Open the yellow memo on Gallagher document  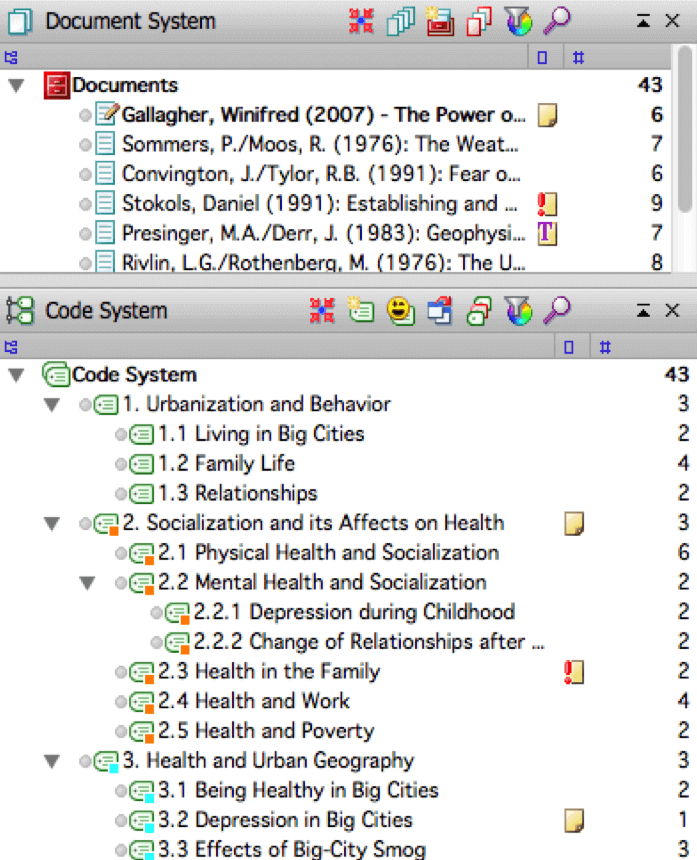pos(546,116)
